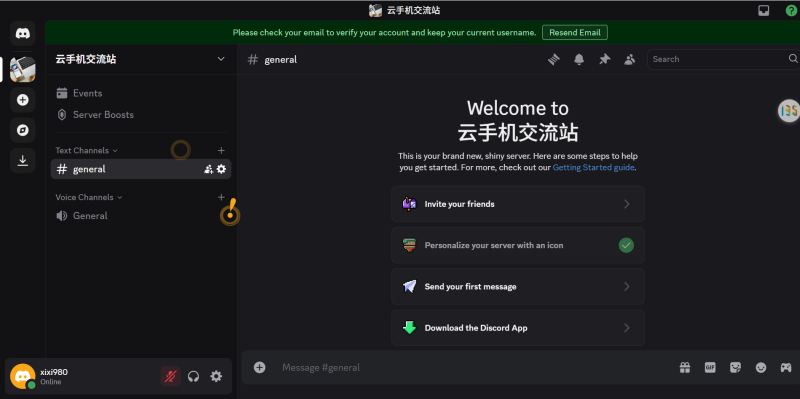Open the inbox icon in title bar

point(763,10)
